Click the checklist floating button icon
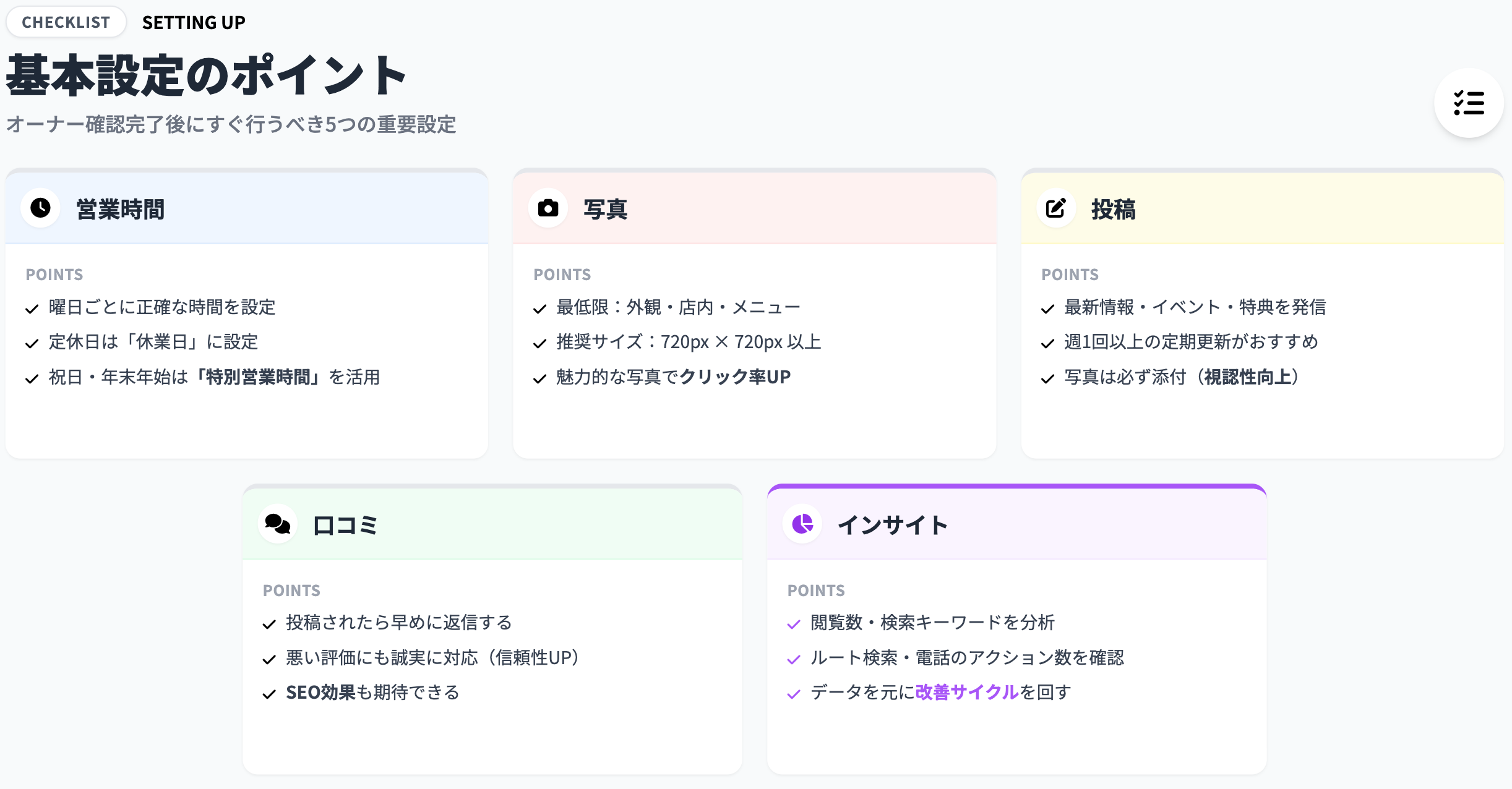The height and width of the screenshot is (789, 1512). click(1469, 103)
